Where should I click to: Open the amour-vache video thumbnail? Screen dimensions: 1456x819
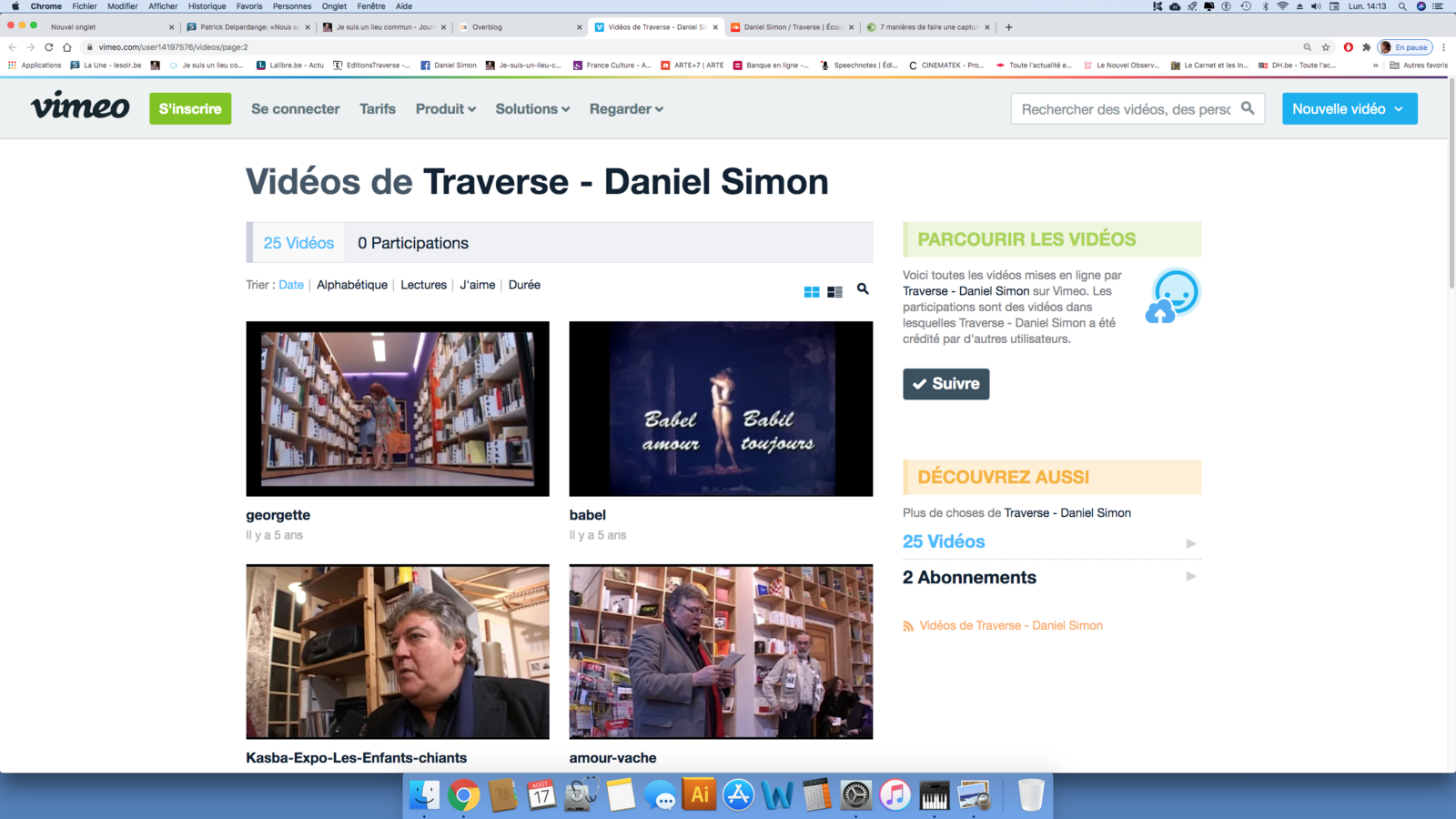coord(721,652)
